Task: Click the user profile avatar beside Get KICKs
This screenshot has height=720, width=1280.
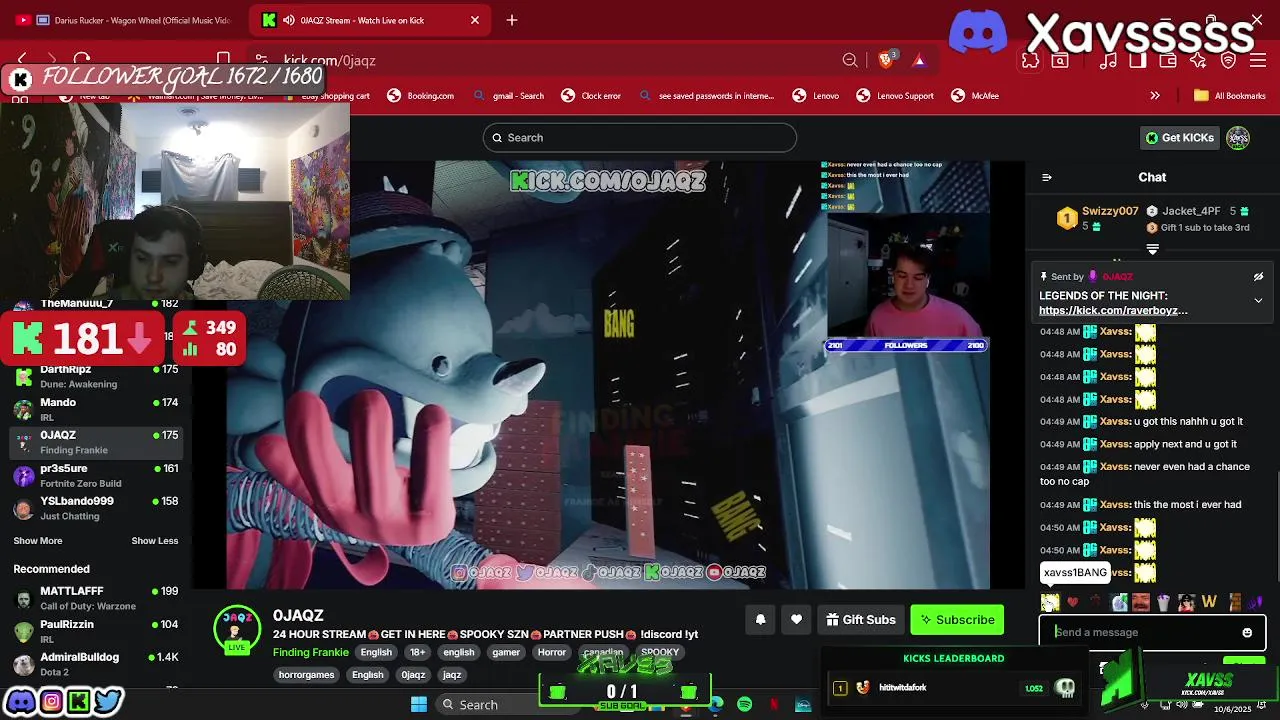Action: 1238,138
